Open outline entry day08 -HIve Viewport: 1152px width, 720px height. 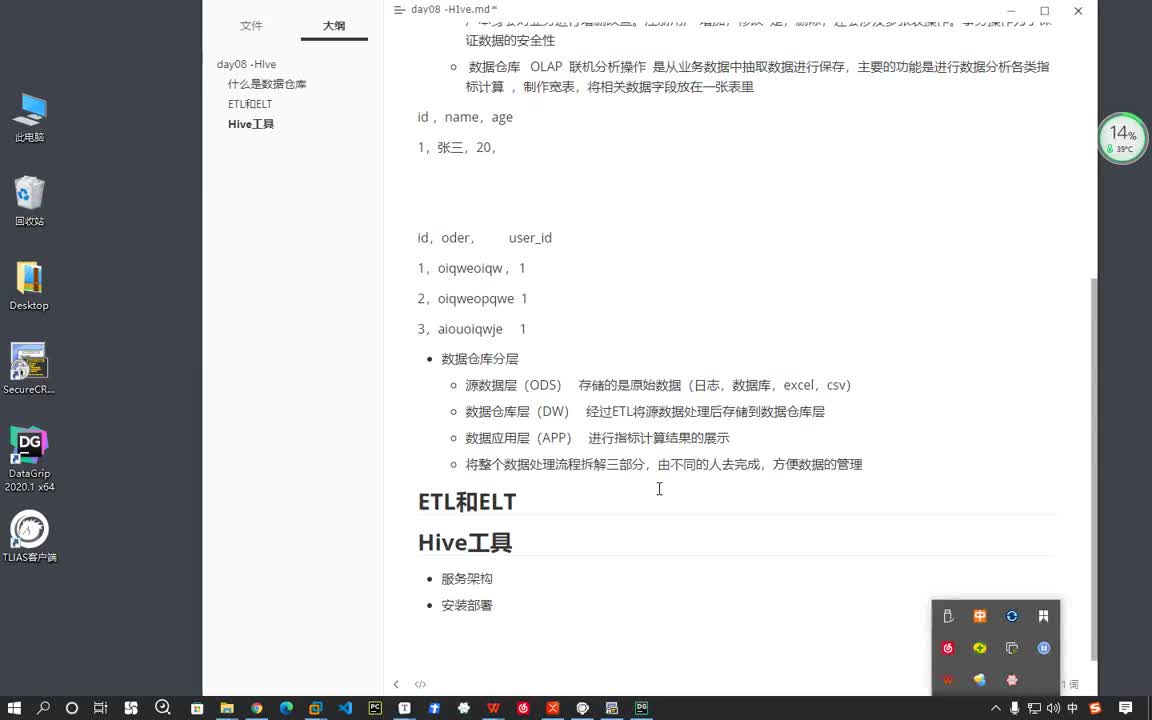(x=246, y=64)
